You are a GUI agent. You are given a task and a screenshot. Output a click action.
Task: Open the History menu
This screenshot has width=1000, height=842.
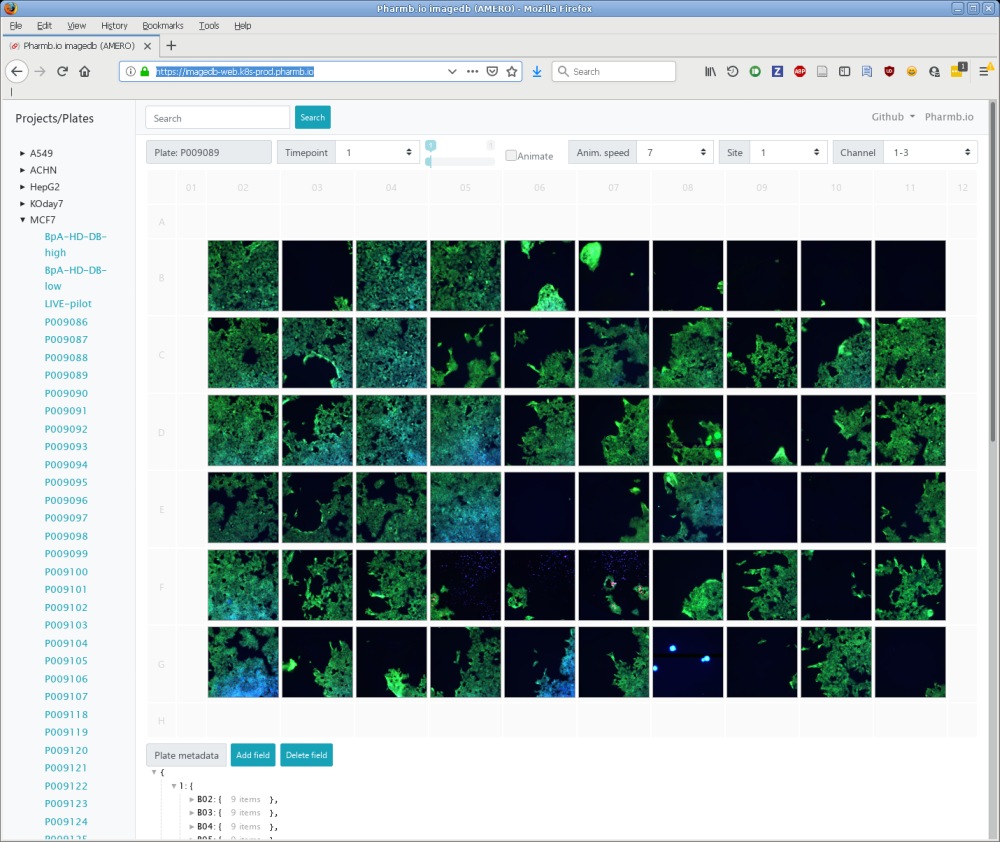(x=114, y=26)
